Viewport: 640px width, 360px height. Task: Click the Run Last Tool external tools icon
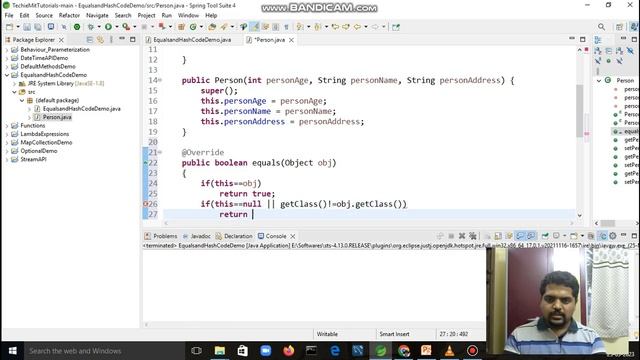click(126, 27)
